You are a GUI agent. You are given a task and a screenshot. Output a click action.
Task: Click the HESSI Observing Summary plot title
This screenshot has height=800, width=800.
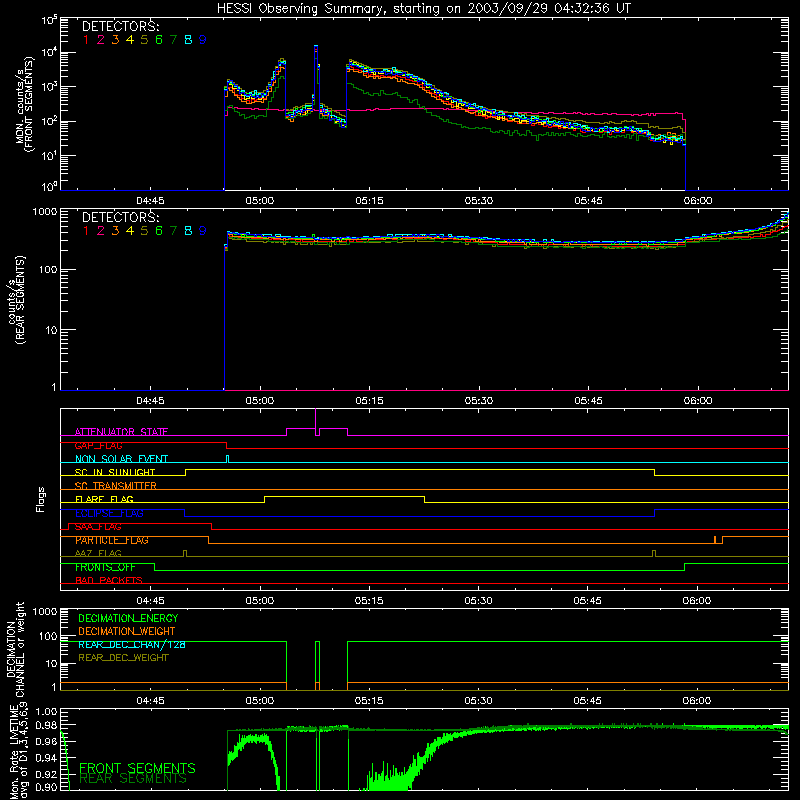click(x=424, y=9)
